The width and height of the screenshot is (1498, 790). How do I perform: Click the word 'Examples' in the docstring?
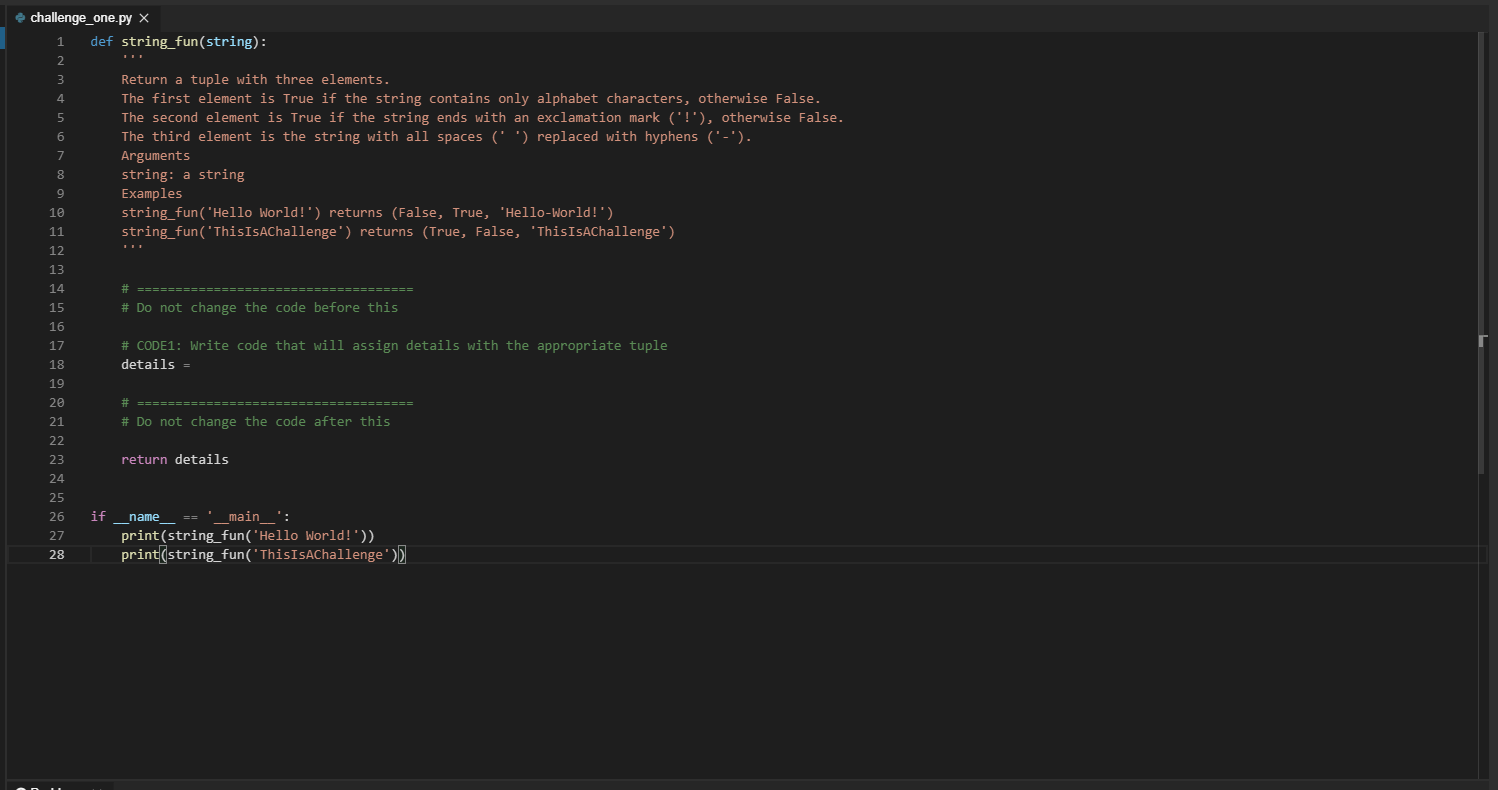[152, 194]
